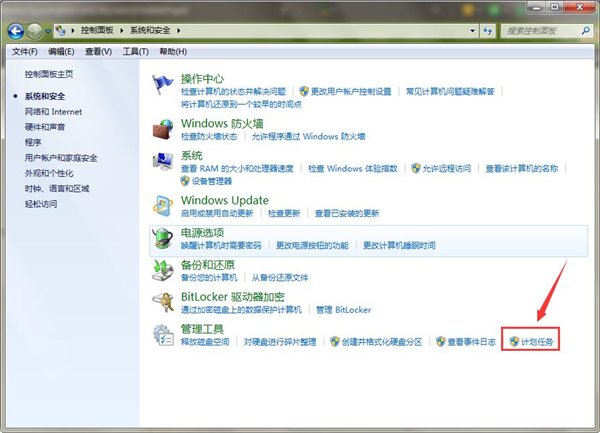Click the Windows 防火墙 firewall icon

pos(163,130)
